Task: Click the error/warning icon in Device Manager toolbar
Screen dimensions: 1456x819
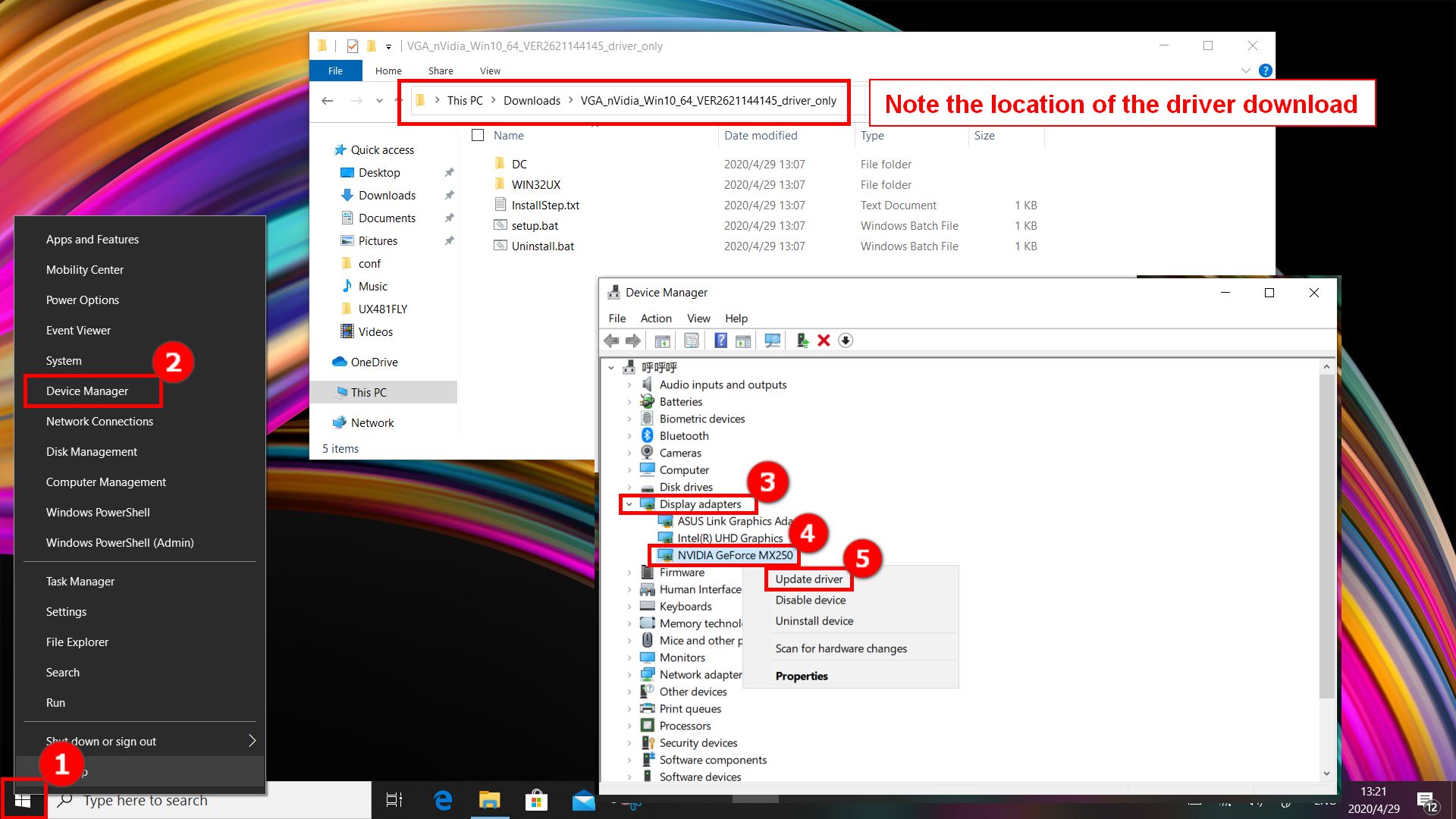Action: point(824,340)
